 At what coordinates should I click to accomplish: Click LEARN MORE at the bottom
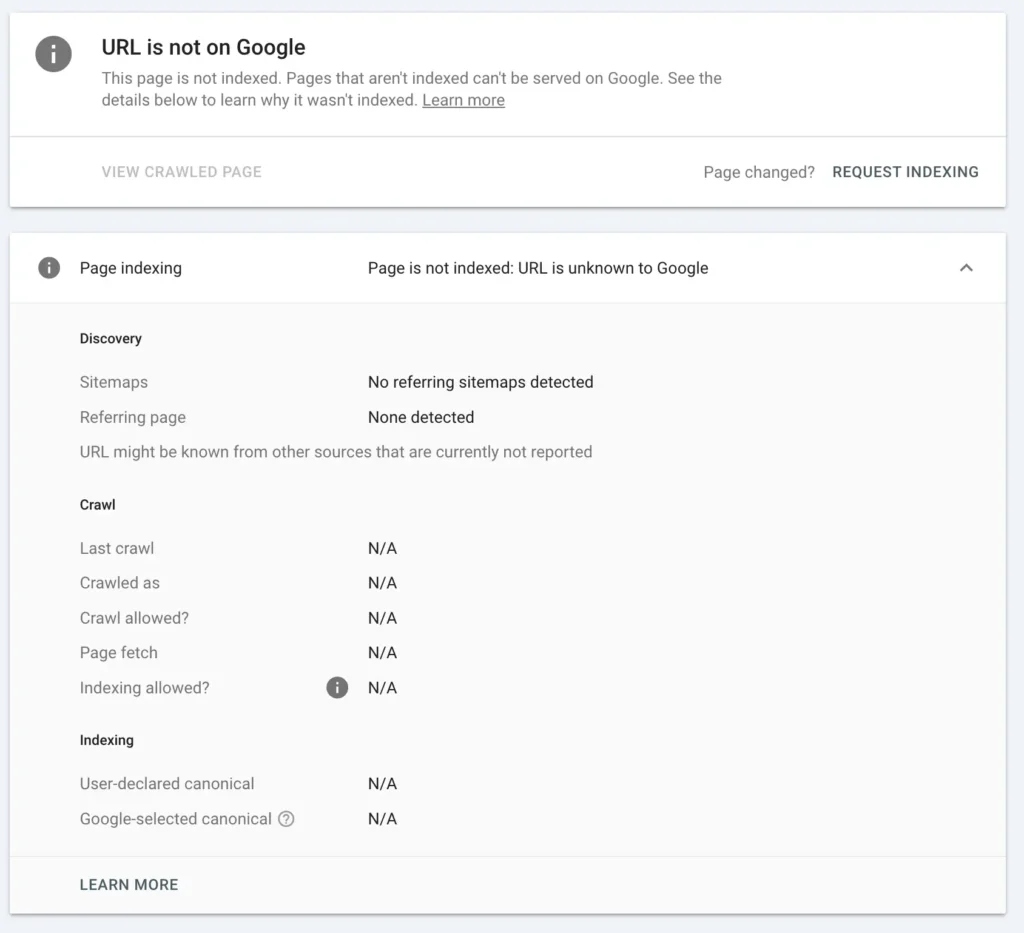pos(129,884)
